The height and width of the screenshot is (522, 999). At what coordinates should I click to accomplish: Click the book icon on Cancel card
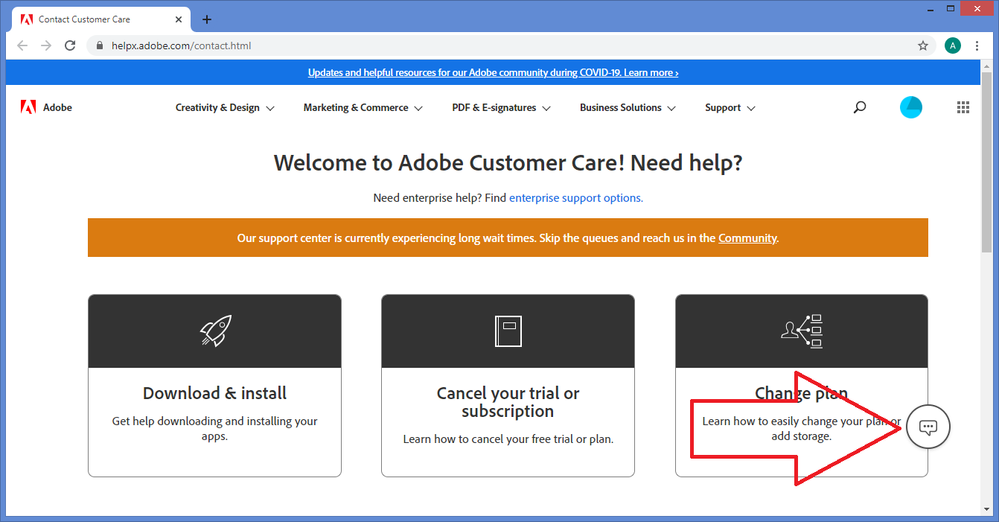508,331
